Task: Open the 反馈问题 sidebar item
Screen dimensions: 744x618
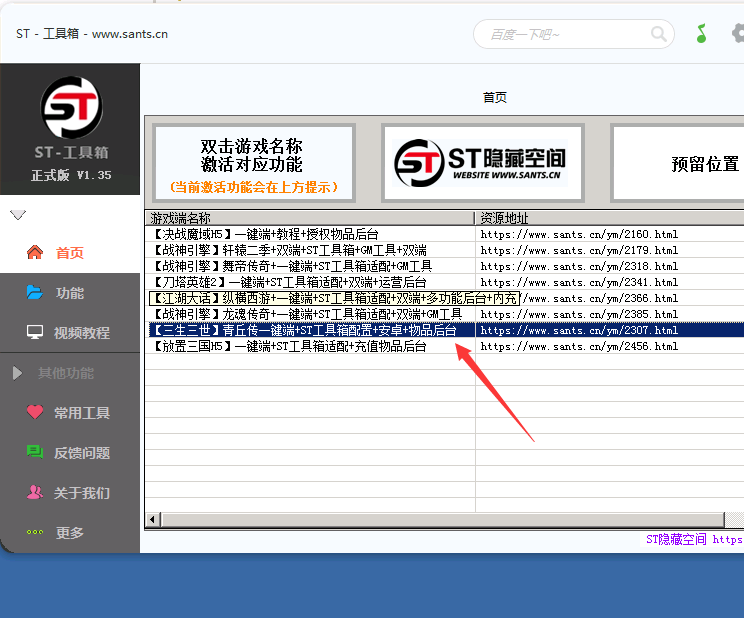Action: [70, 453]
